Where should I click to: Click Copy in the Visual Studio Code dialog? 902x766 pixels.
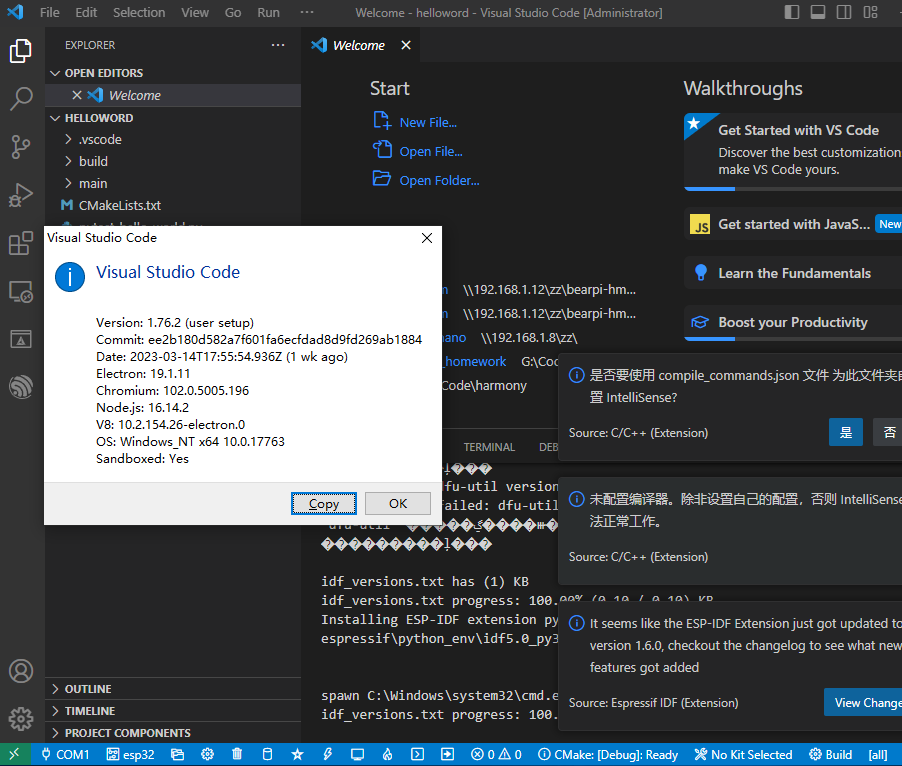tap(323, 503)
